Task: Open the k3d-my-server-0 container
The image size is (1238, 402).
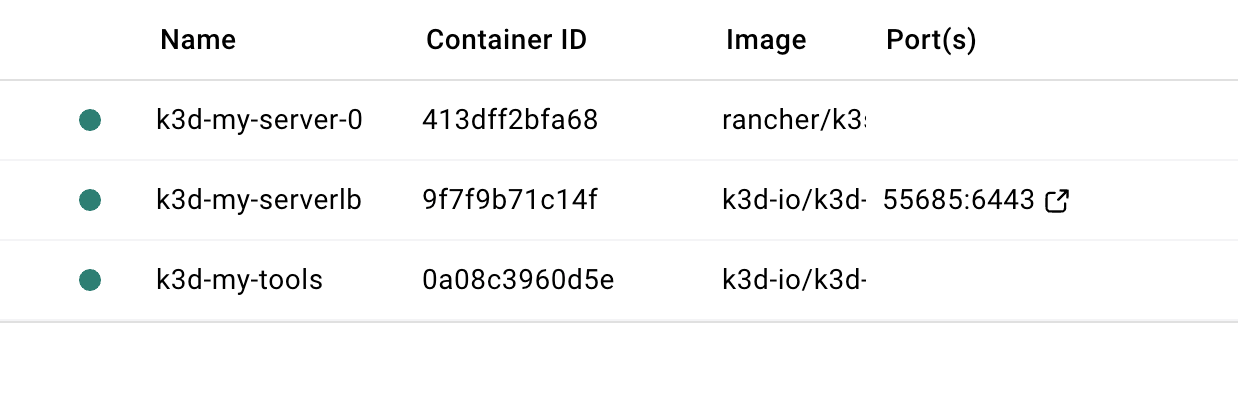Action: pyautogui.click(x=259, y=121)
